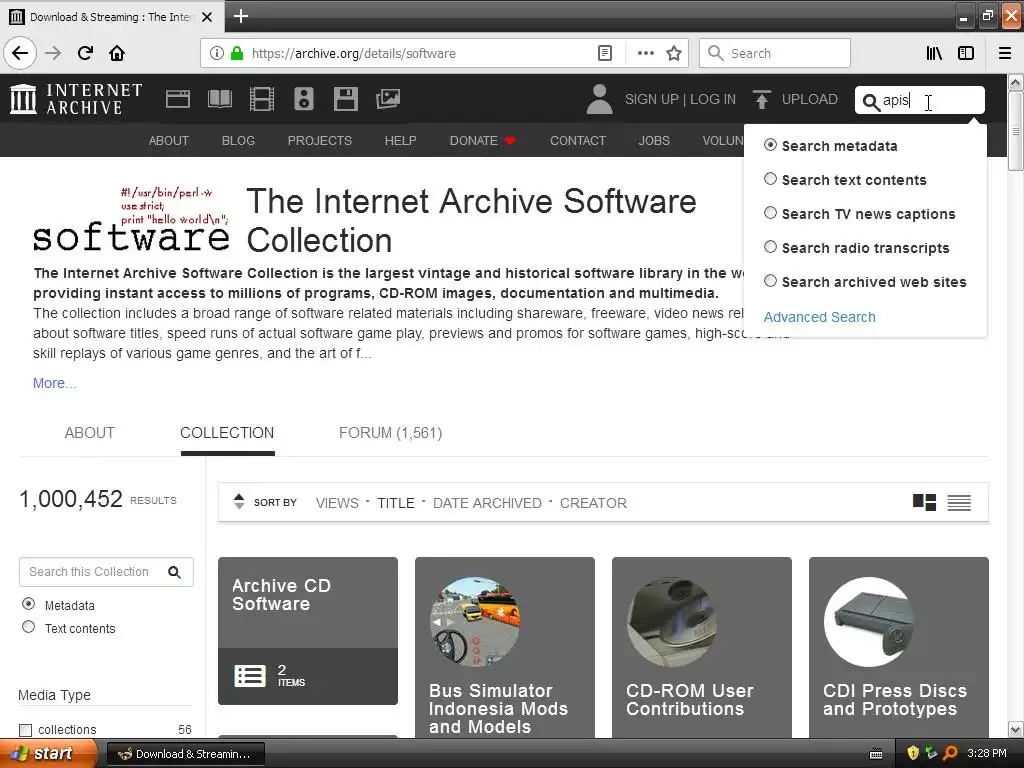1024x768 pixels.
Task: Toggle the Firefox sidebars icon
Action: pyautogui.click(x=966, y=53)
